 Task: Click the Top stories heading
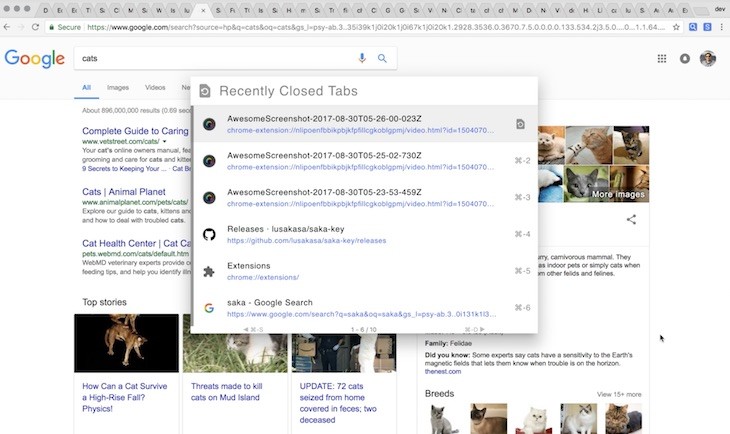pyautogui.click(x=104, y=302)
